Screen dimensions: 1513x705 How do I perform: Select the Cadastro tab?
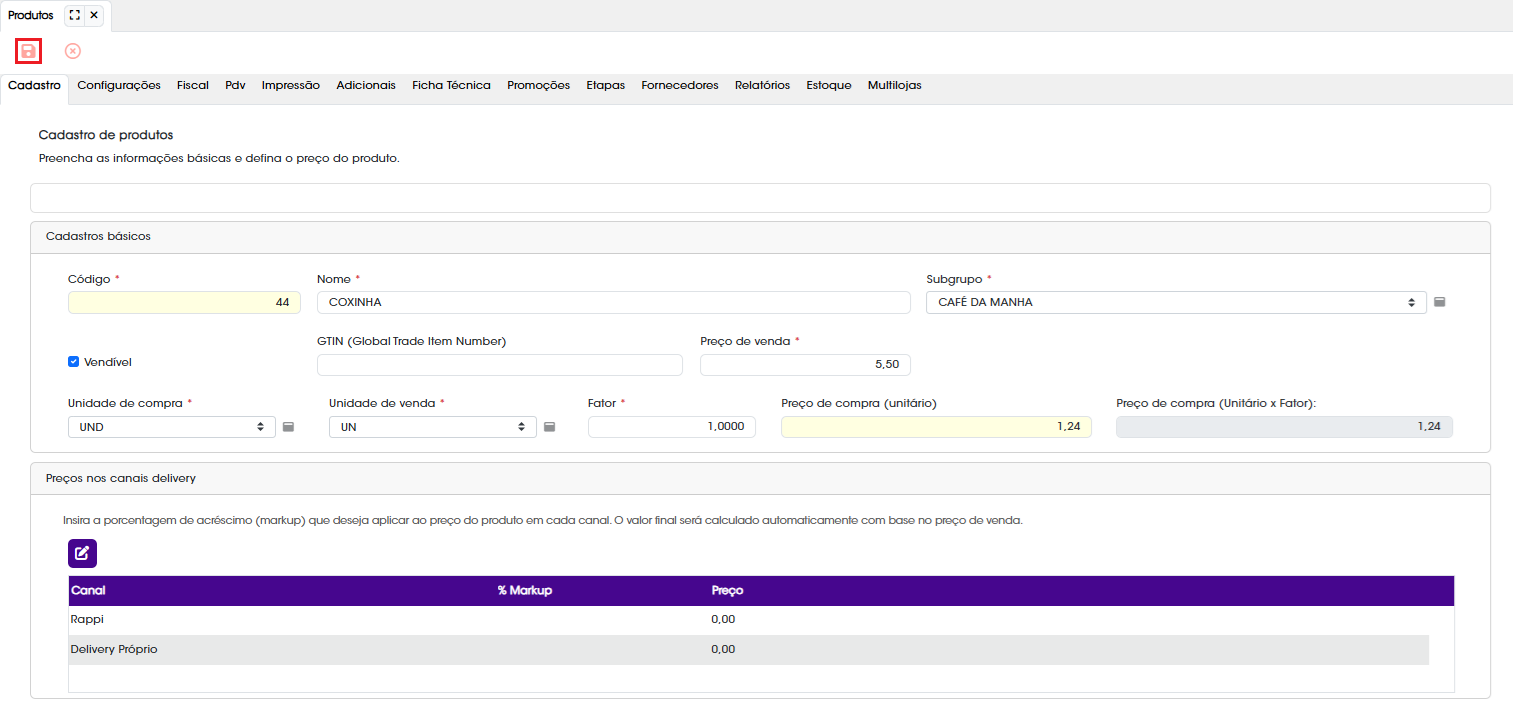pyautogui.click(x=35, y=86)
